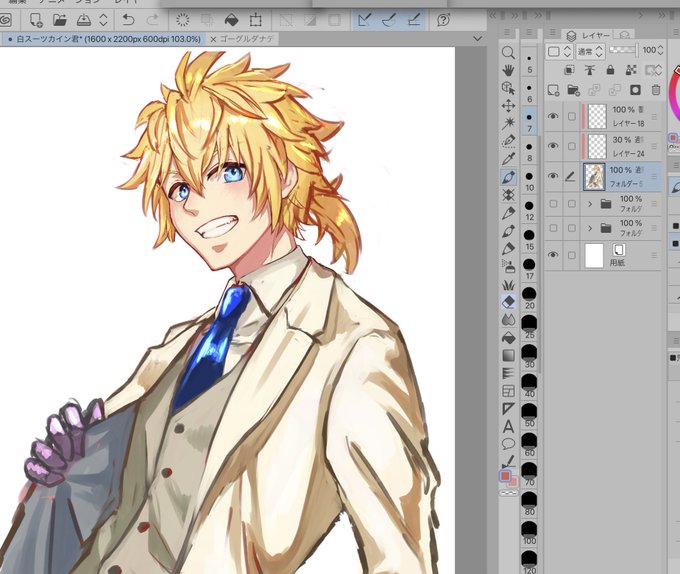Create a new raster layer
This screenshot has height=574, width=680.
pos(553,90)
